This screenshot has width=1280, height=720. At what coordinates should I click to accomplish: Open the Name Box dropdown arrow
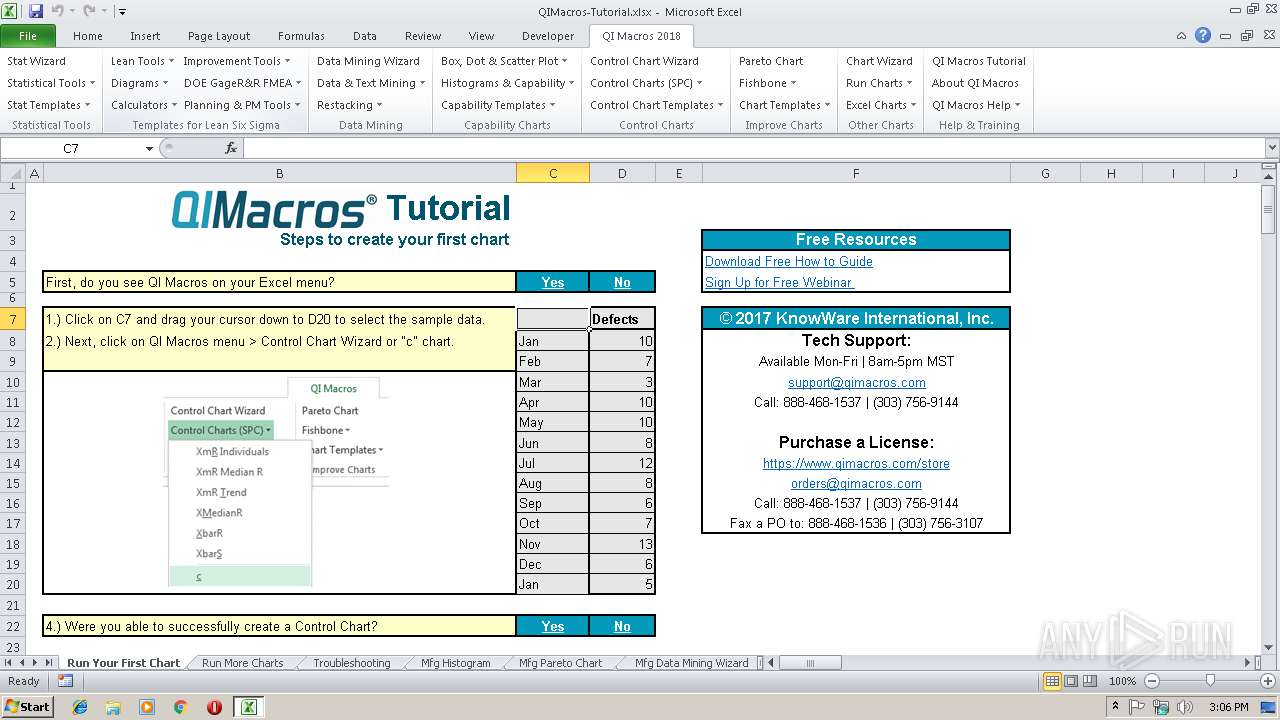(x=149, y=148)
